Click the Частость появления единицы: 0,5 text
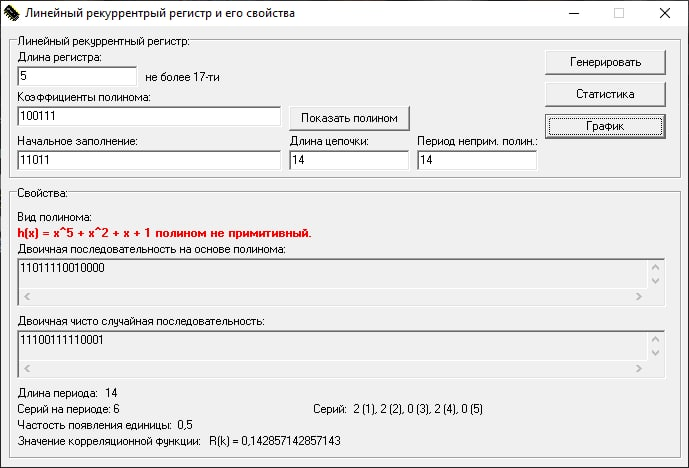Image resolution: width=689 pixels, height=468 pixels. [x=105, y=425]
